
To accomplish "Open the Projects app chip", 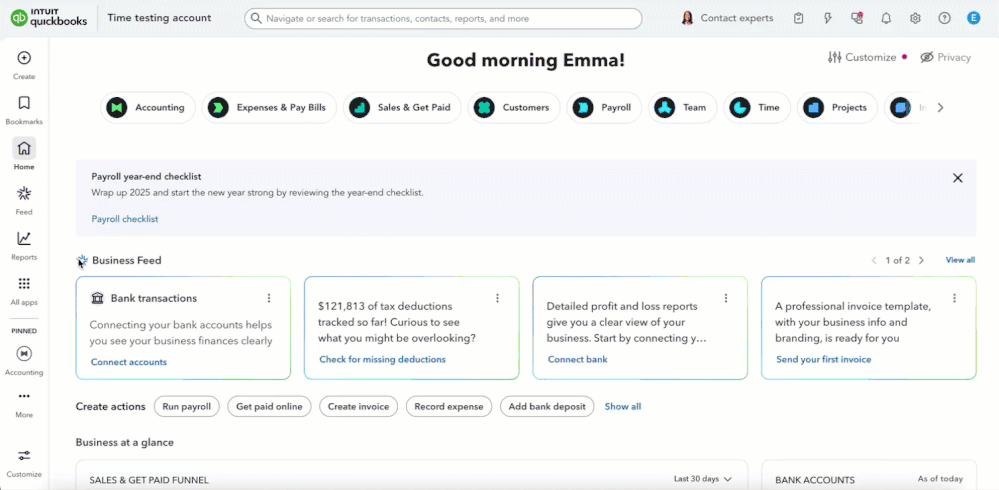I will point(837,108).
